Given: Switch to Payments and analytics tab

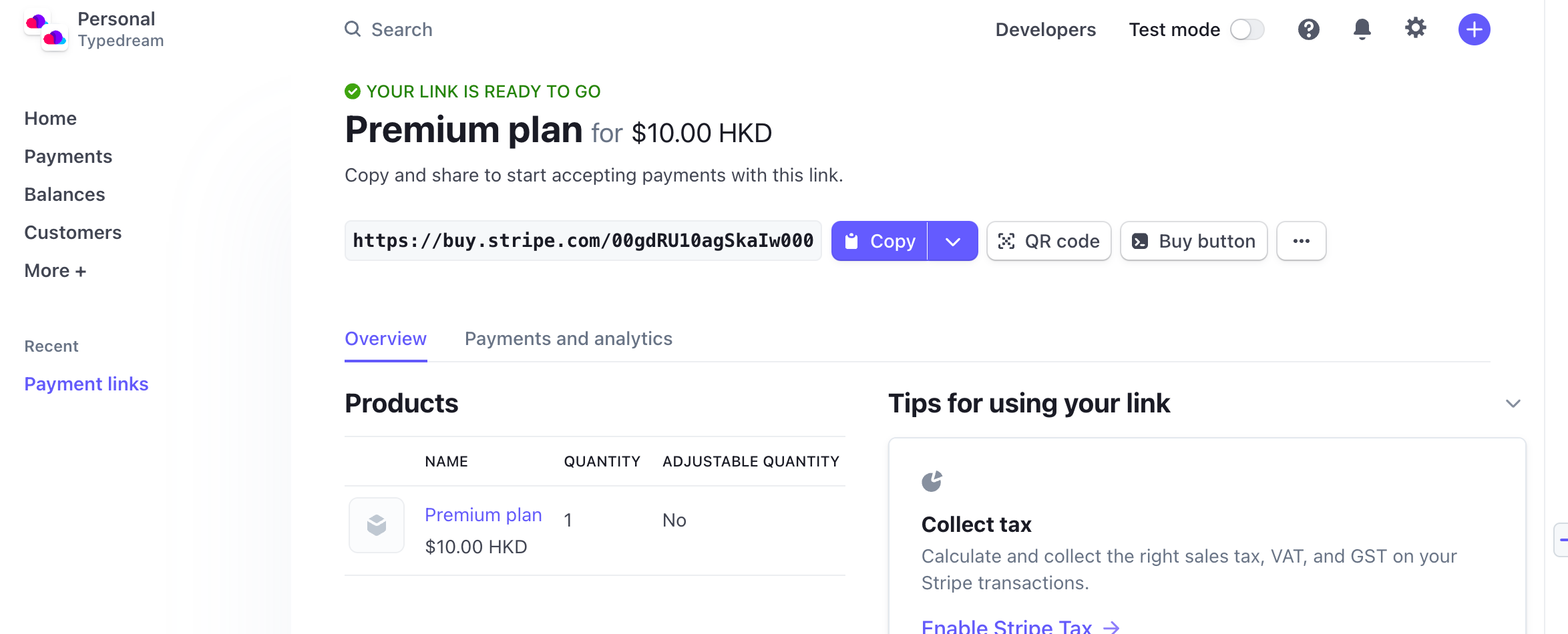Looking at the screenshot, I should click(568, 339).
